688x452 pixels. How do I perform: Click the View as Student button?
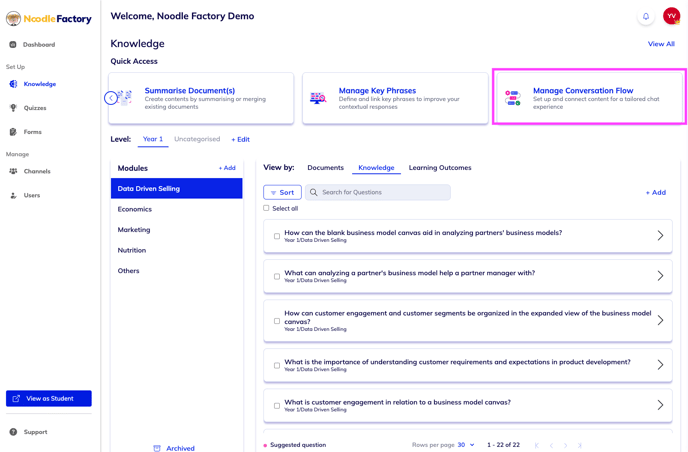pyautogui.click(x=49, y=398)
